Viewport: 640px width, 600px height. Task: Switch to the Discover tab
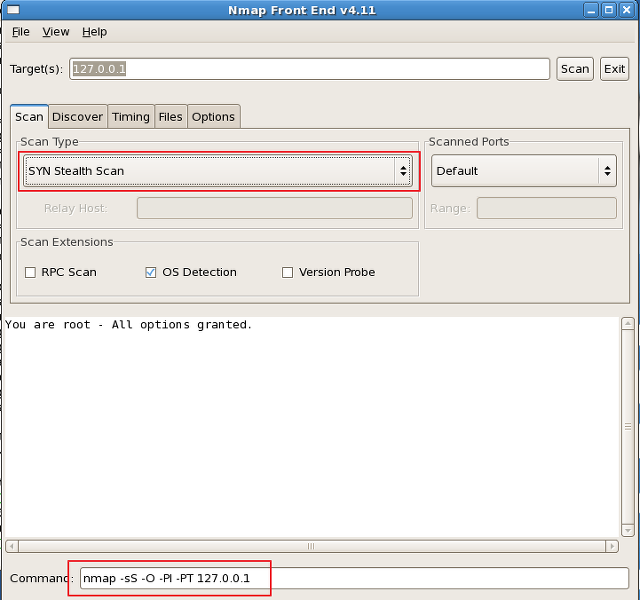pyautogui.click(x=78, y=117)
